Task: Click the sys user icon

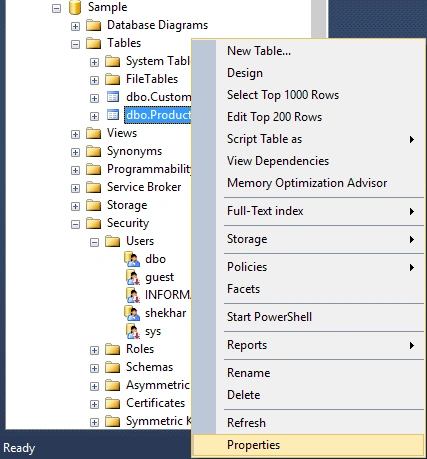Action: coord(132,331)
